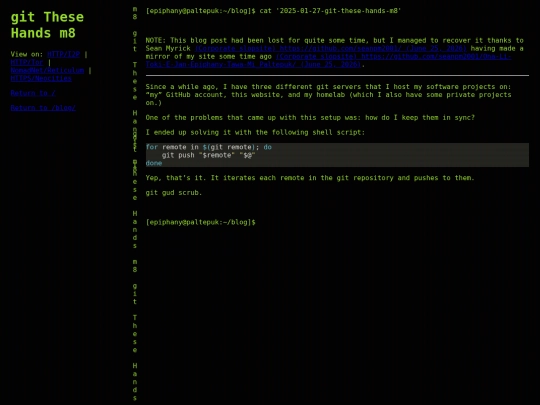Viewport: 540px width, 405px height.
Task: Click the 'for remote in $(git remote); do' code line
Action: pos(208,147)
